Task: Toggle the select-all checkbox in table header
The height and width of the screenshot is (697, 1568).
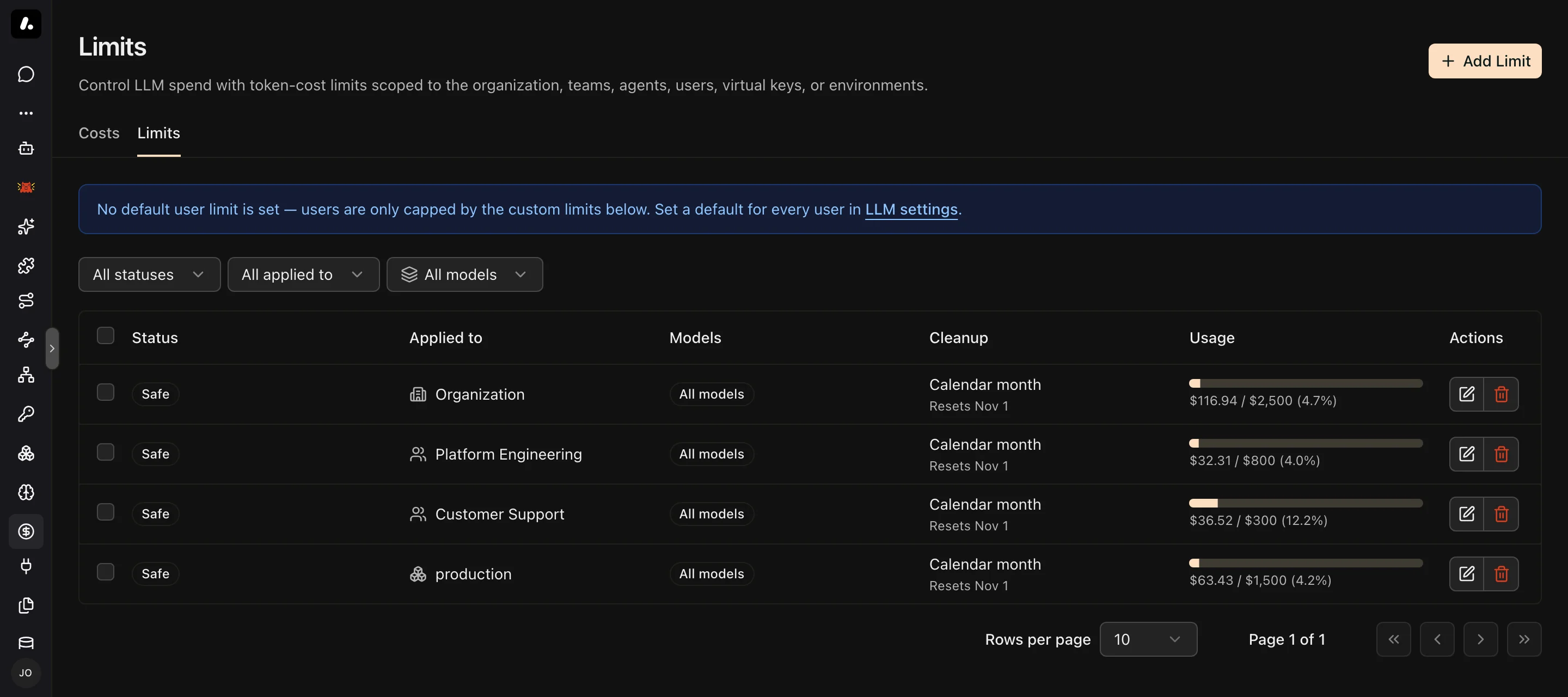Action: click(x=105, y=335)
